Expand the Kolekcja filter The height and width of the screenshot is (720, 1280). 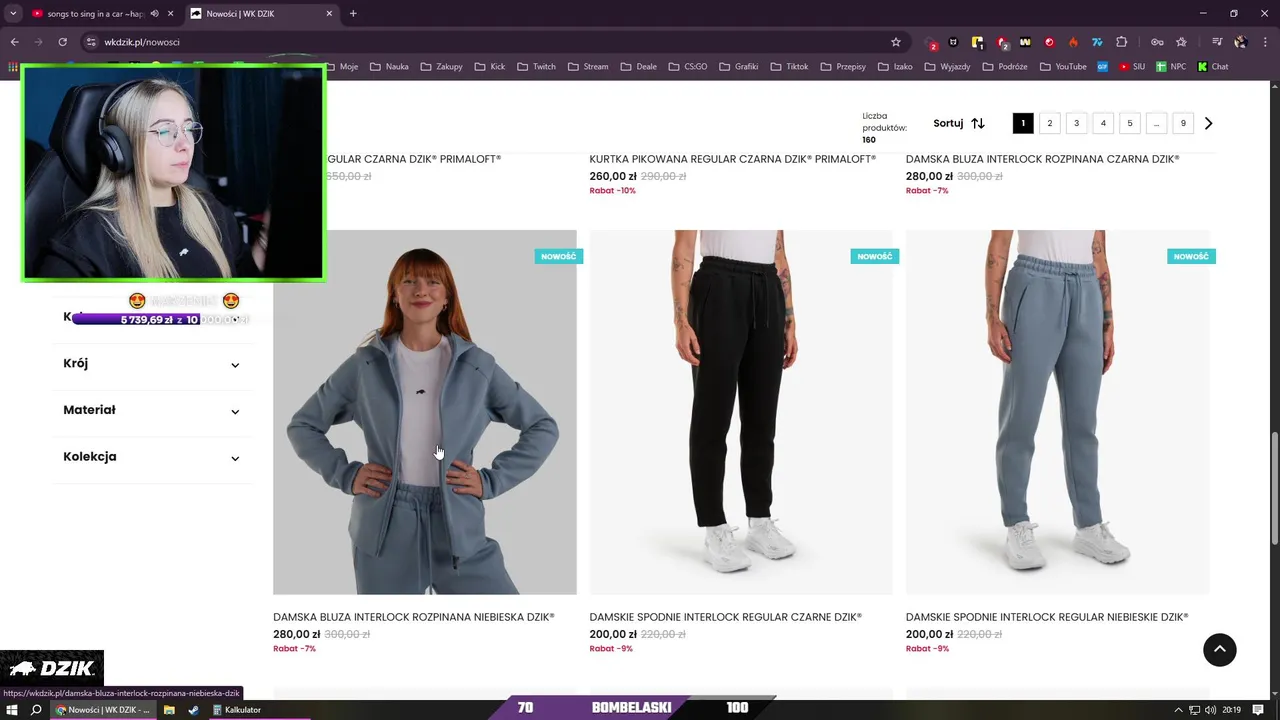click(152, 457)
